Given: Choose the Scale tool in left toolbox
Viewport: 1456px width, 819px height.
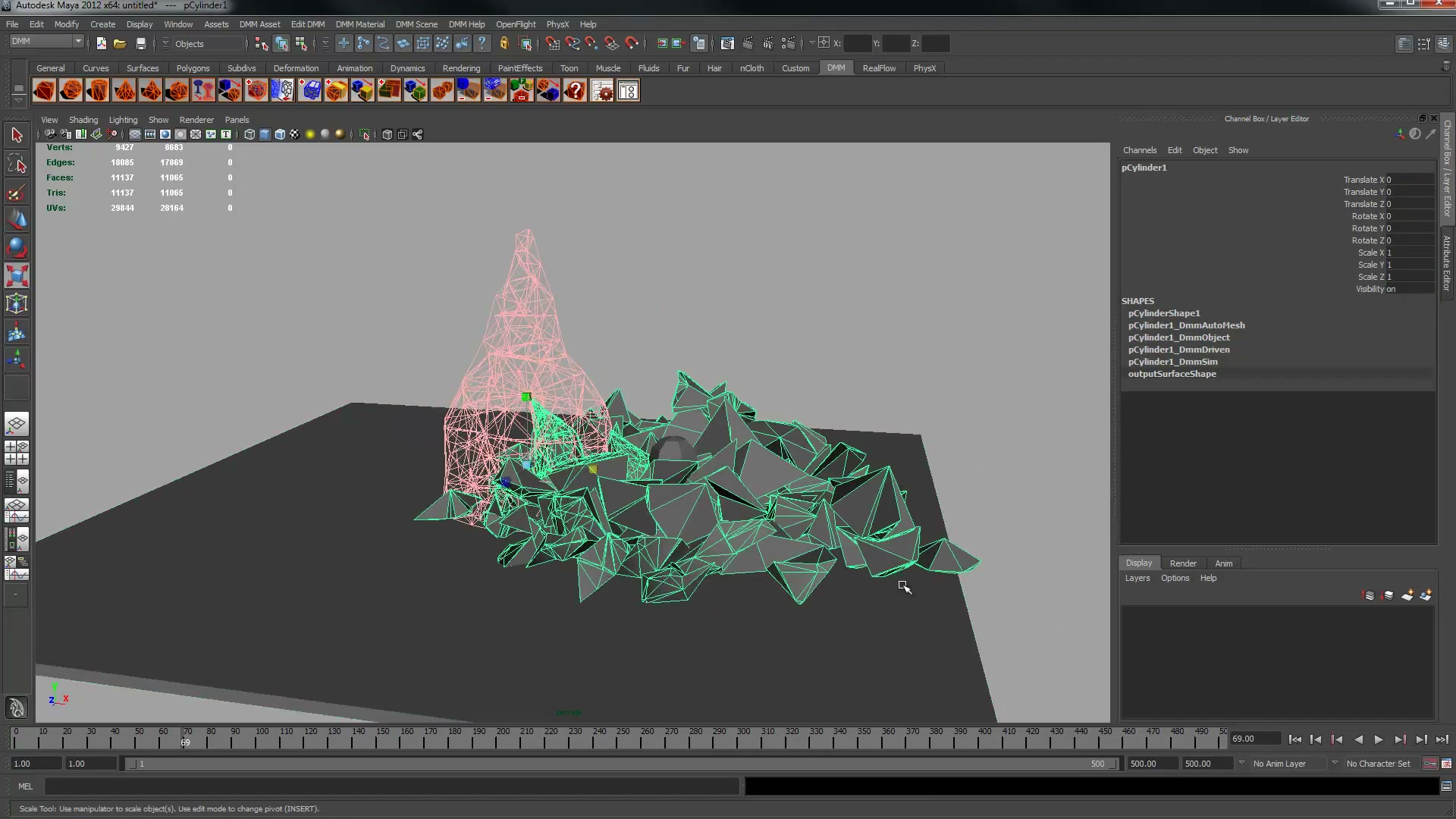Looking at the screenshot, I should pyautogui.click(x=17, y=275).
